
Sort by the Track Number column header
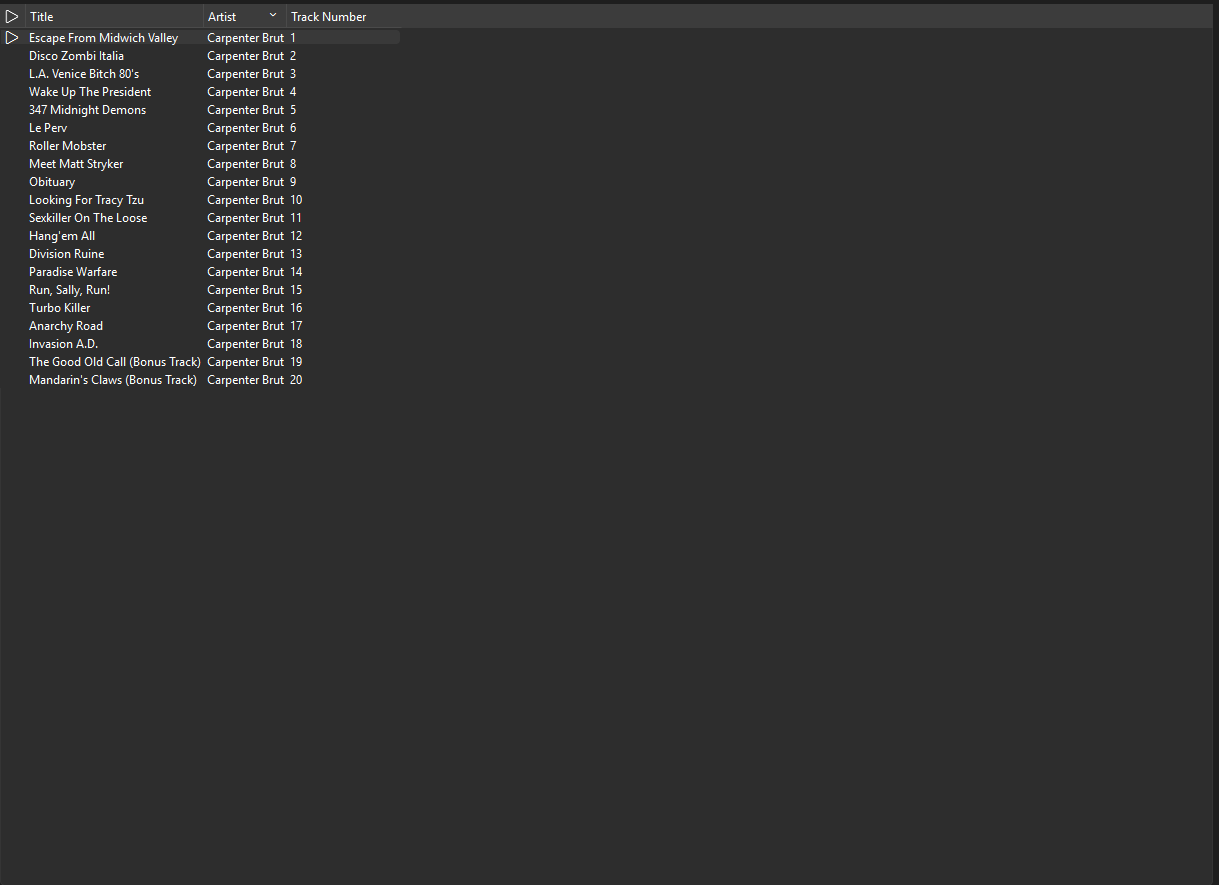pyautogui.click(x=328, y=17)
